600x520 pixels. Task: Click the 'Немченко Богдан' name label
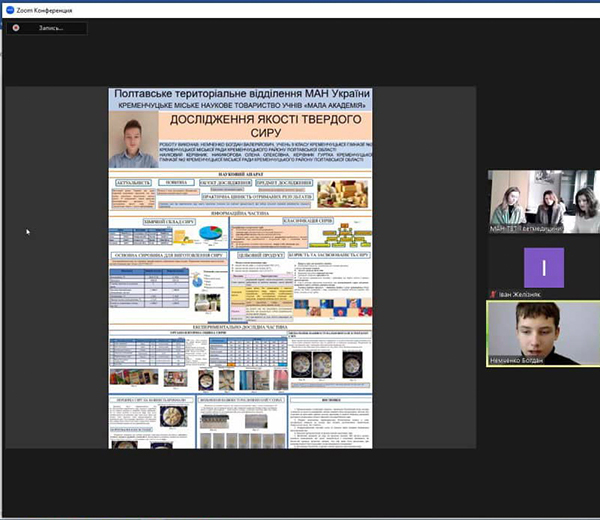[516, 360]
